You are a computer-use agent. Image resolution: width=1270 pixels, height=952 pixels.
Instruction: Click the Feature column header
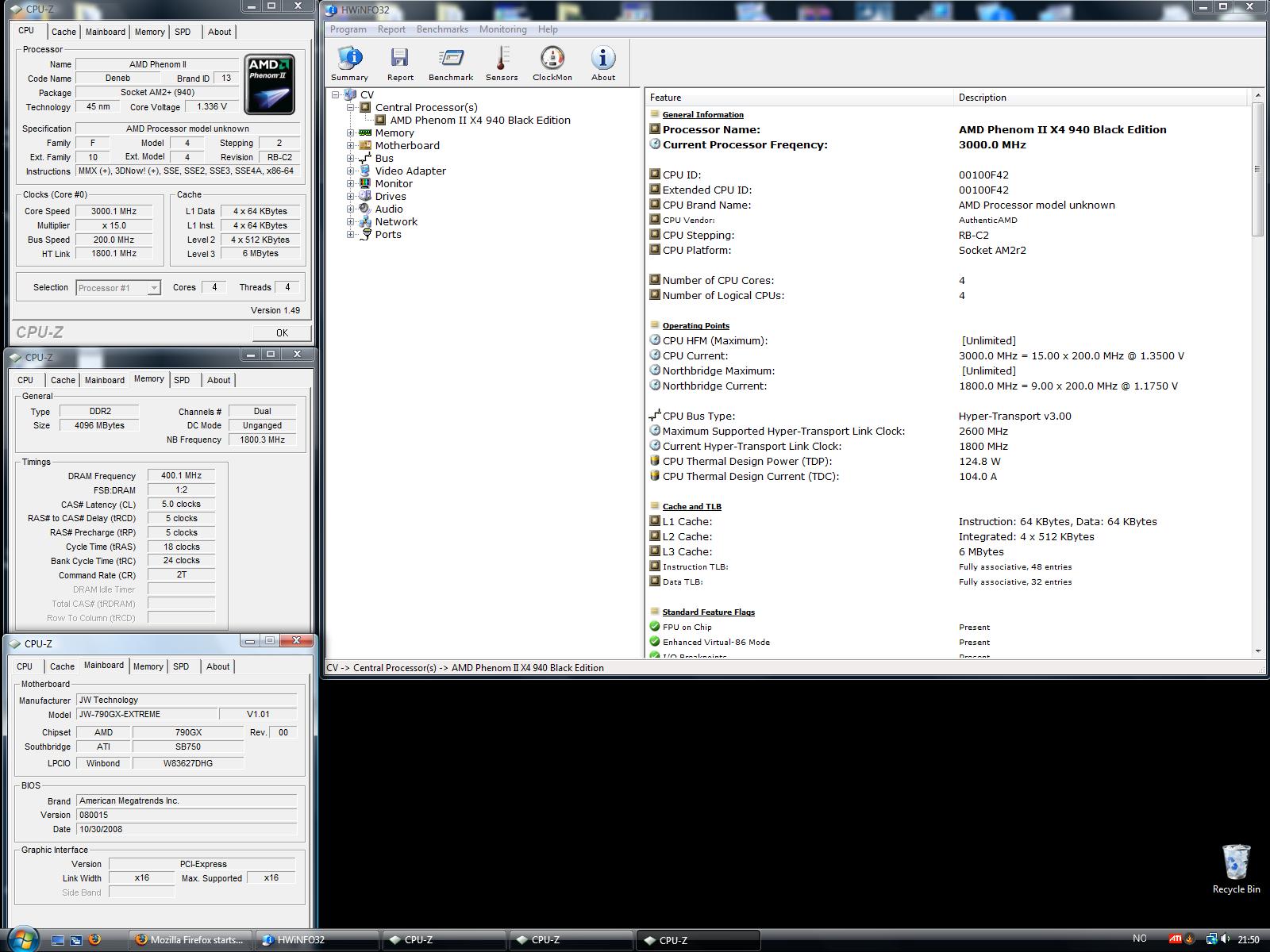799,98
